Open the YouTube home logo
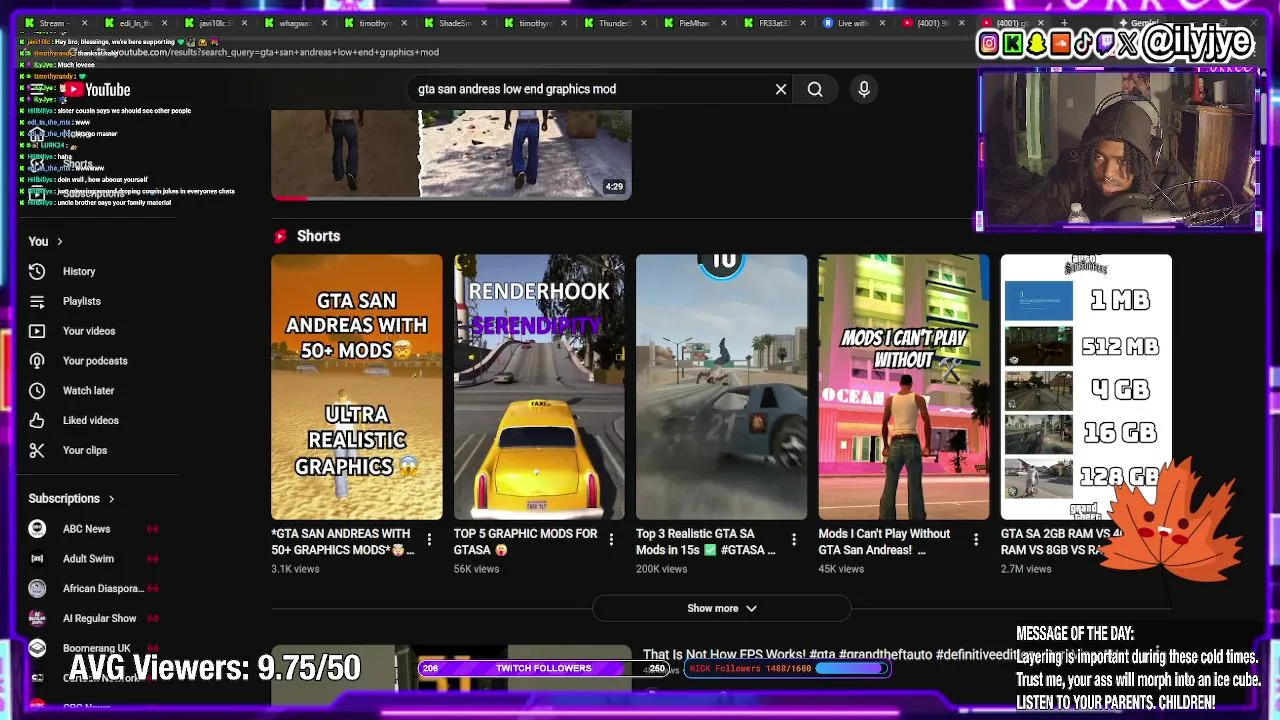This screenshot has width=1280, height=720. coord(99,90)
